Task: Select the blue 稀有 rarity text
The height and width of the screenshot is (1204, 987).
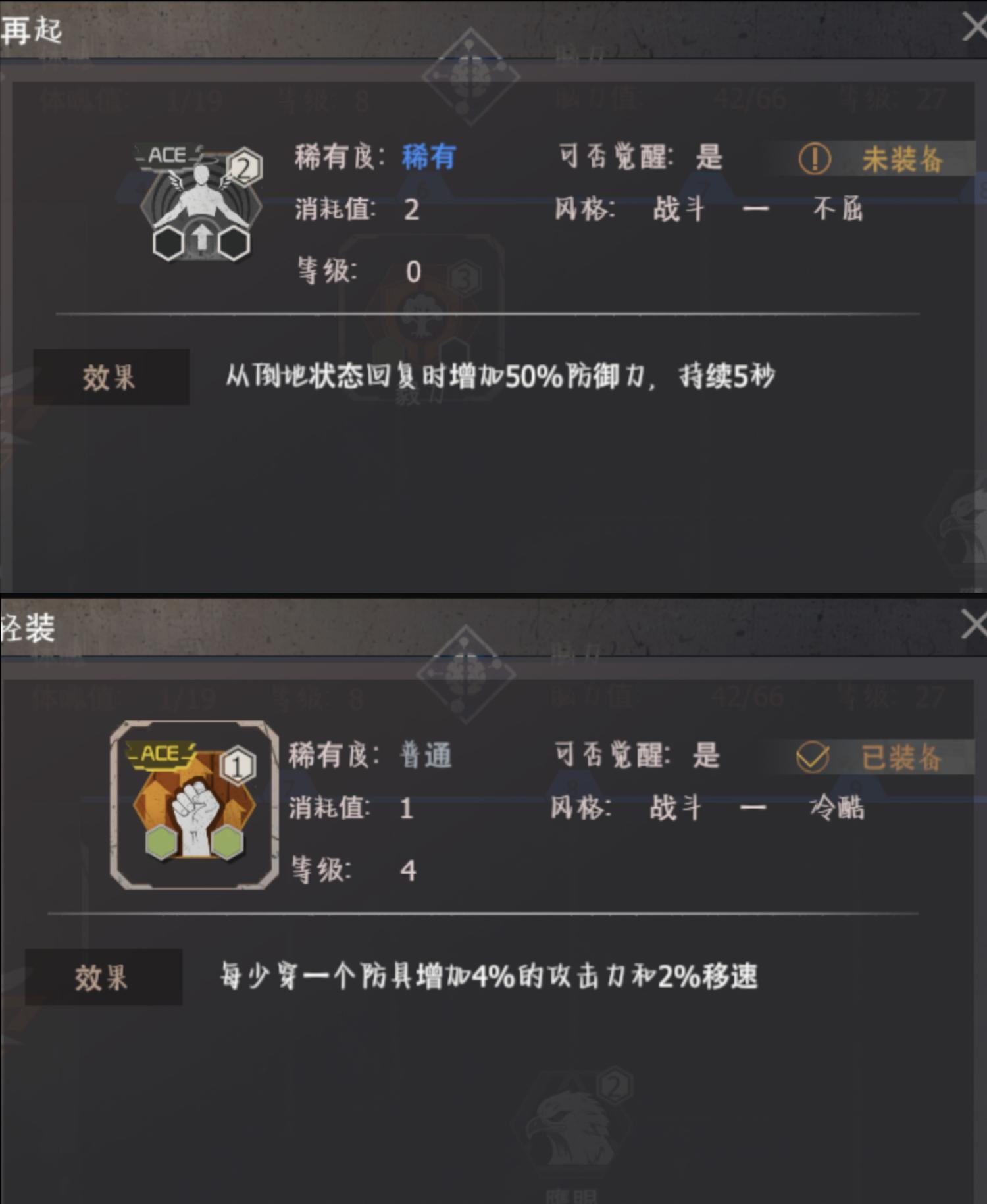Action: pyautogui.click(x=429, y=157)
